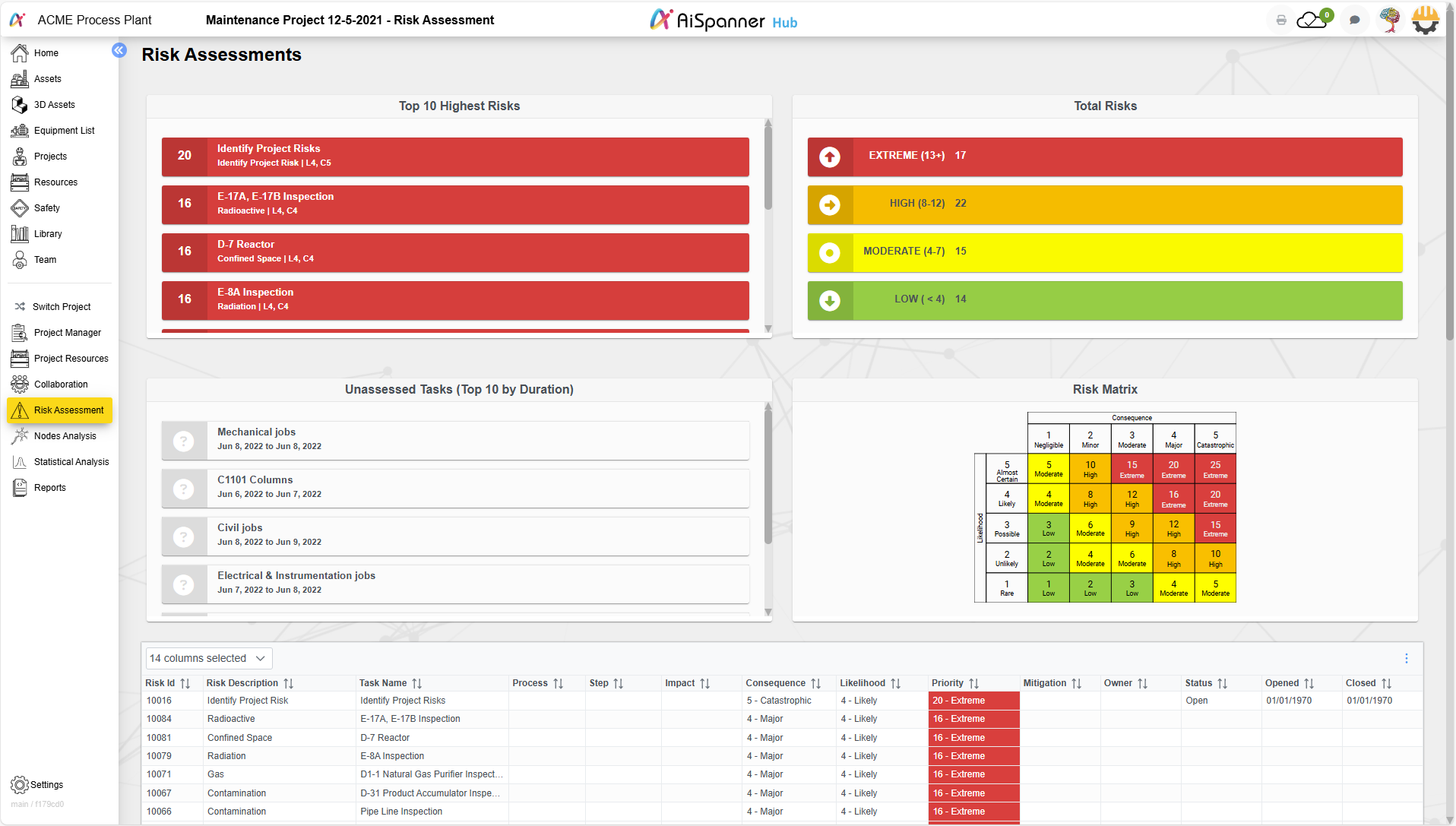Open Nodes Analysis

[64, 435]
